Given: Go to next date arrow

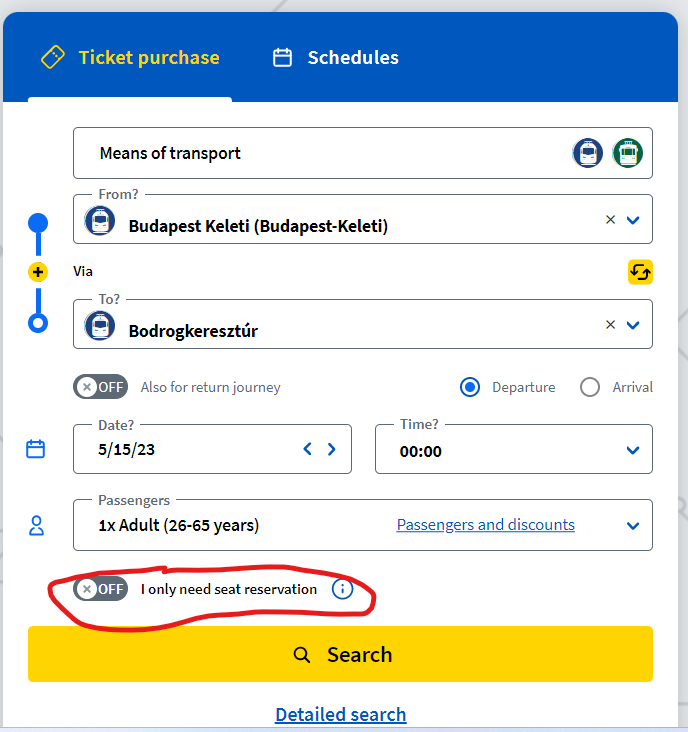Looking at the screenshot, I should click(x=332, y=450).
